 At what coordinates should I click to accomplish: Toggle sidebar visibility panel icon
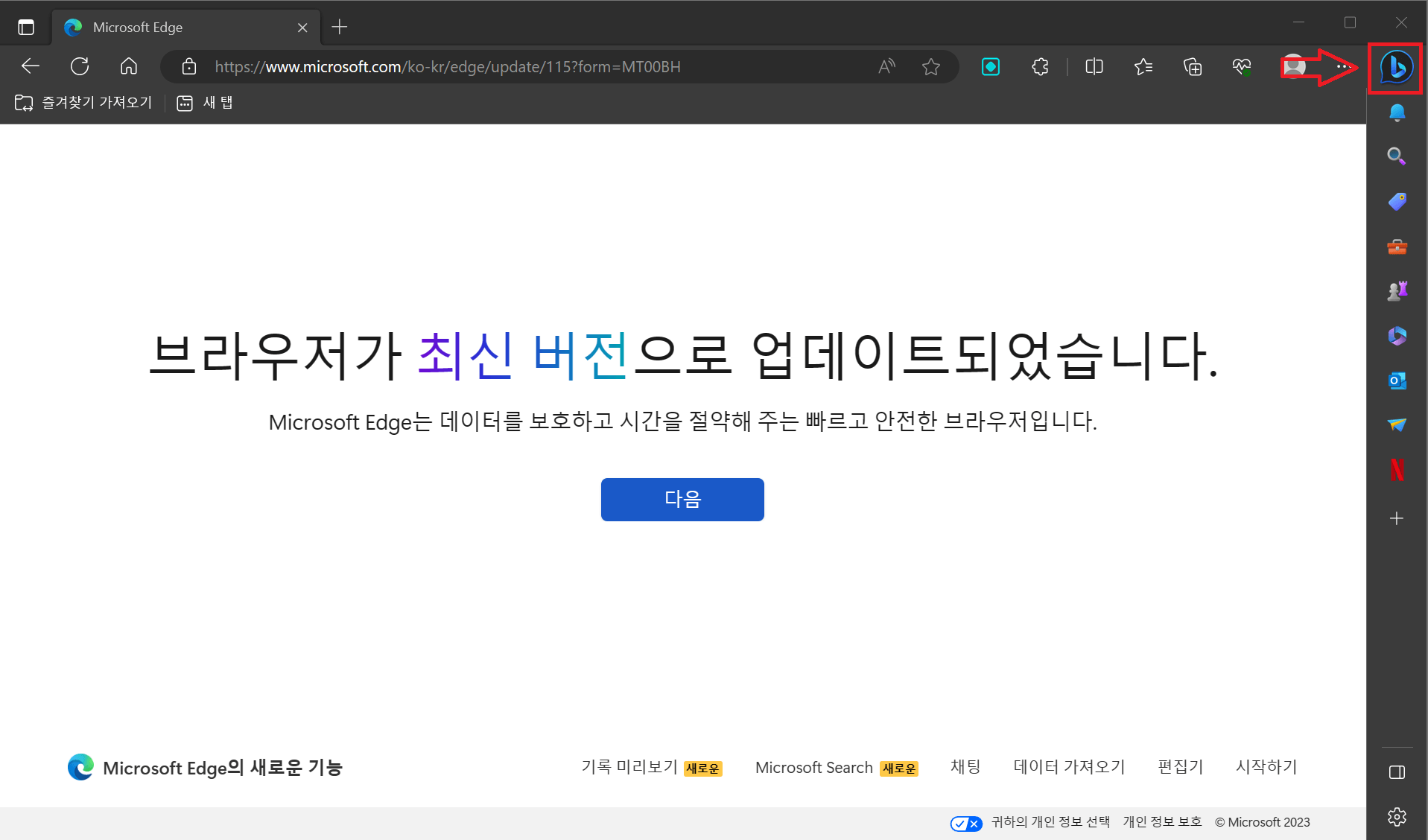(x=1397, y=772)
